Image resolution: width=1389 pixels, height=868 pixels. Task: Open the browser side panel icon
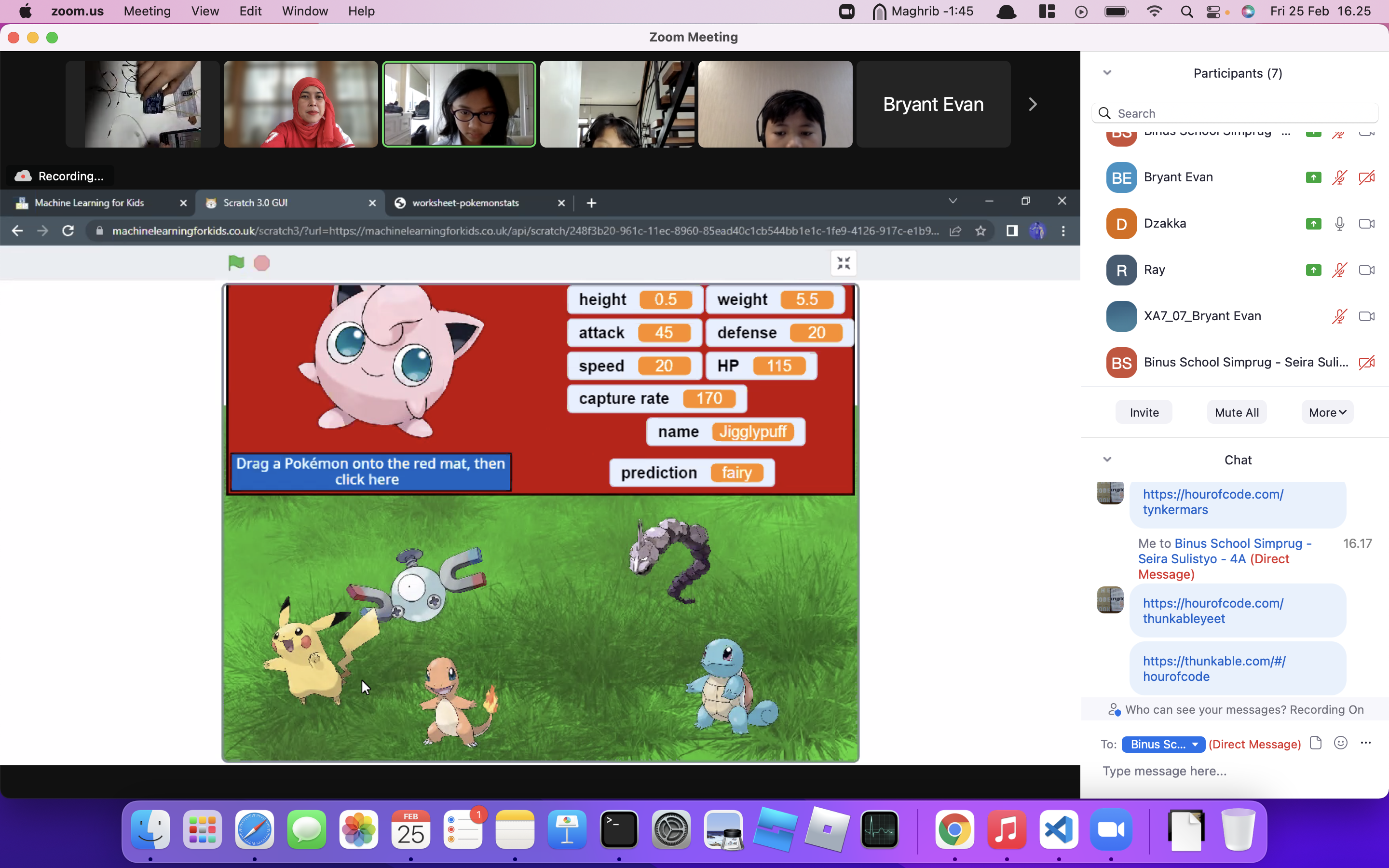[x=1012, y=231]
